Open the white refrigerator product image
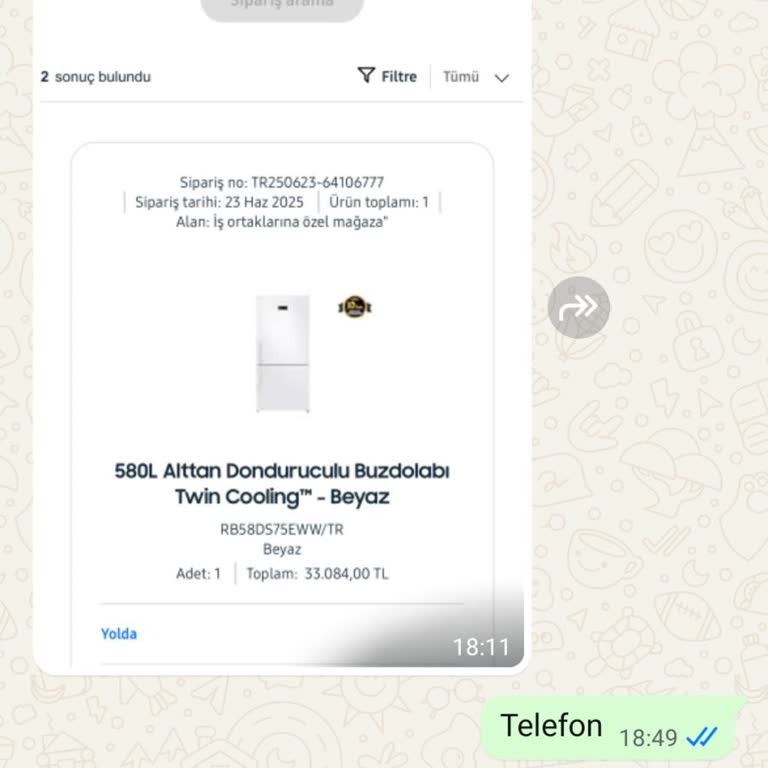Image resolution: width=768 pixels, height=768 pixels. (x=283, y=354)
